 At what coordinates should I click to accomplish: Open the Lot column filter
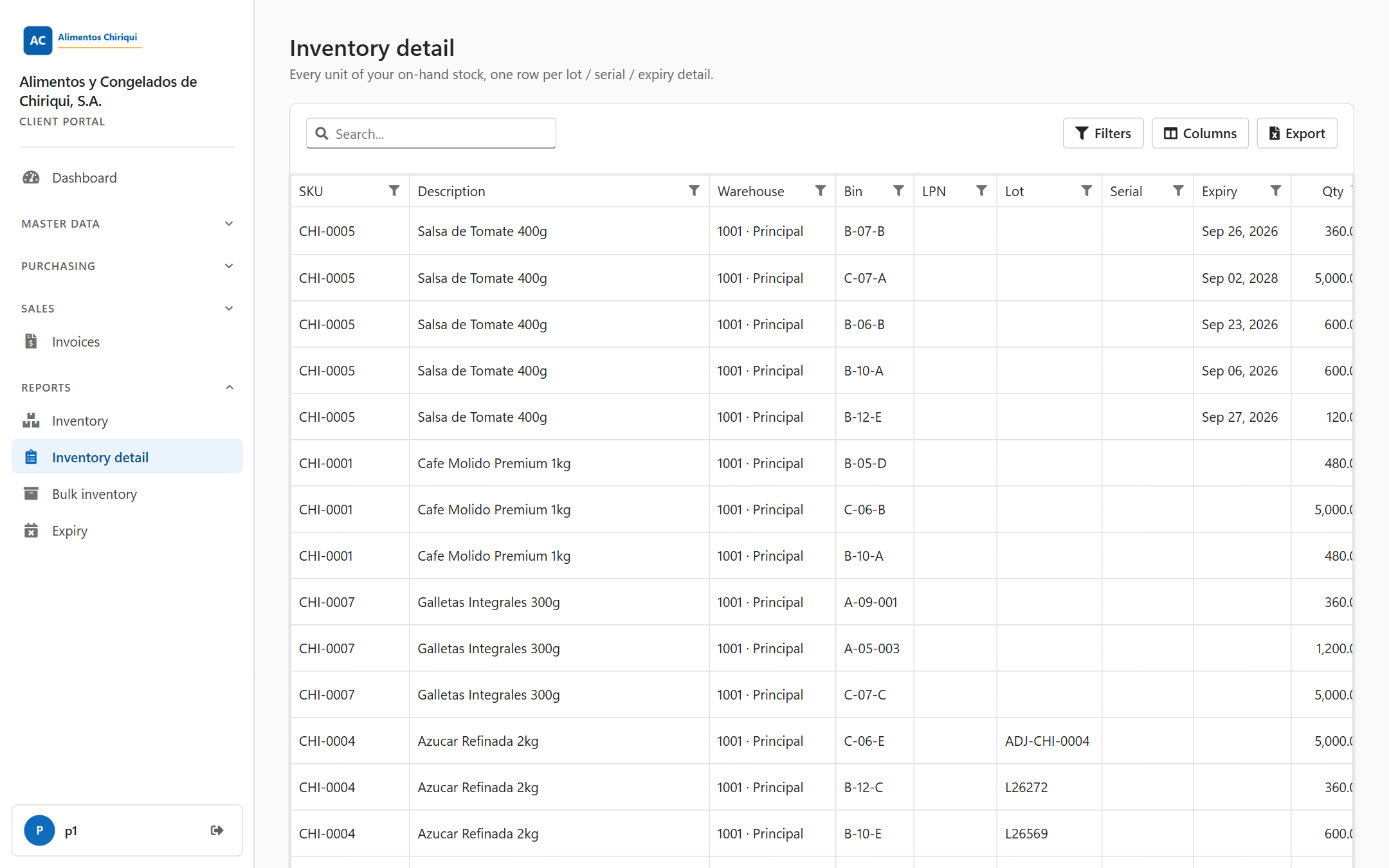coord(1086,191)
